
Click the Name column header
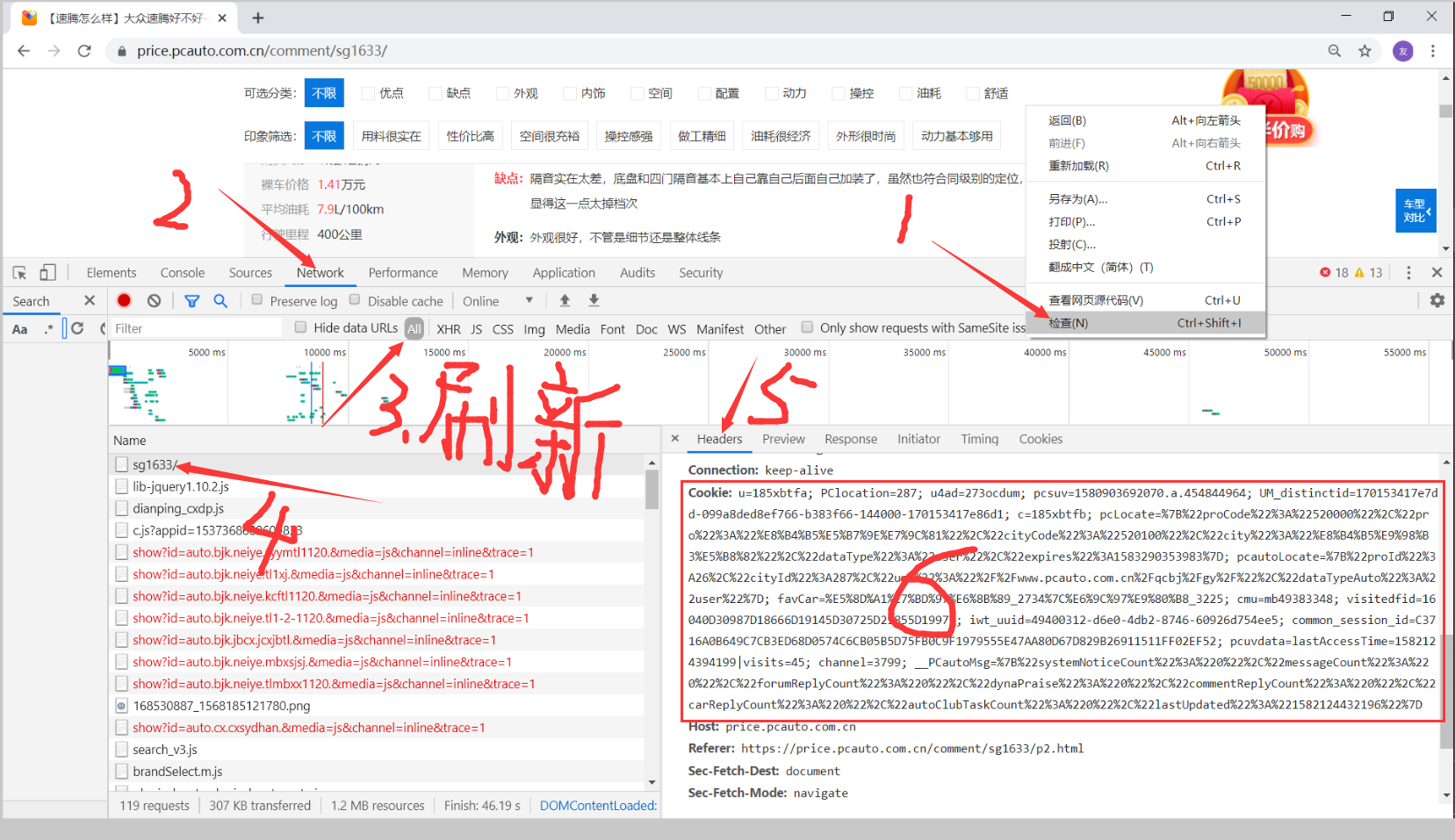coord(130,441)
